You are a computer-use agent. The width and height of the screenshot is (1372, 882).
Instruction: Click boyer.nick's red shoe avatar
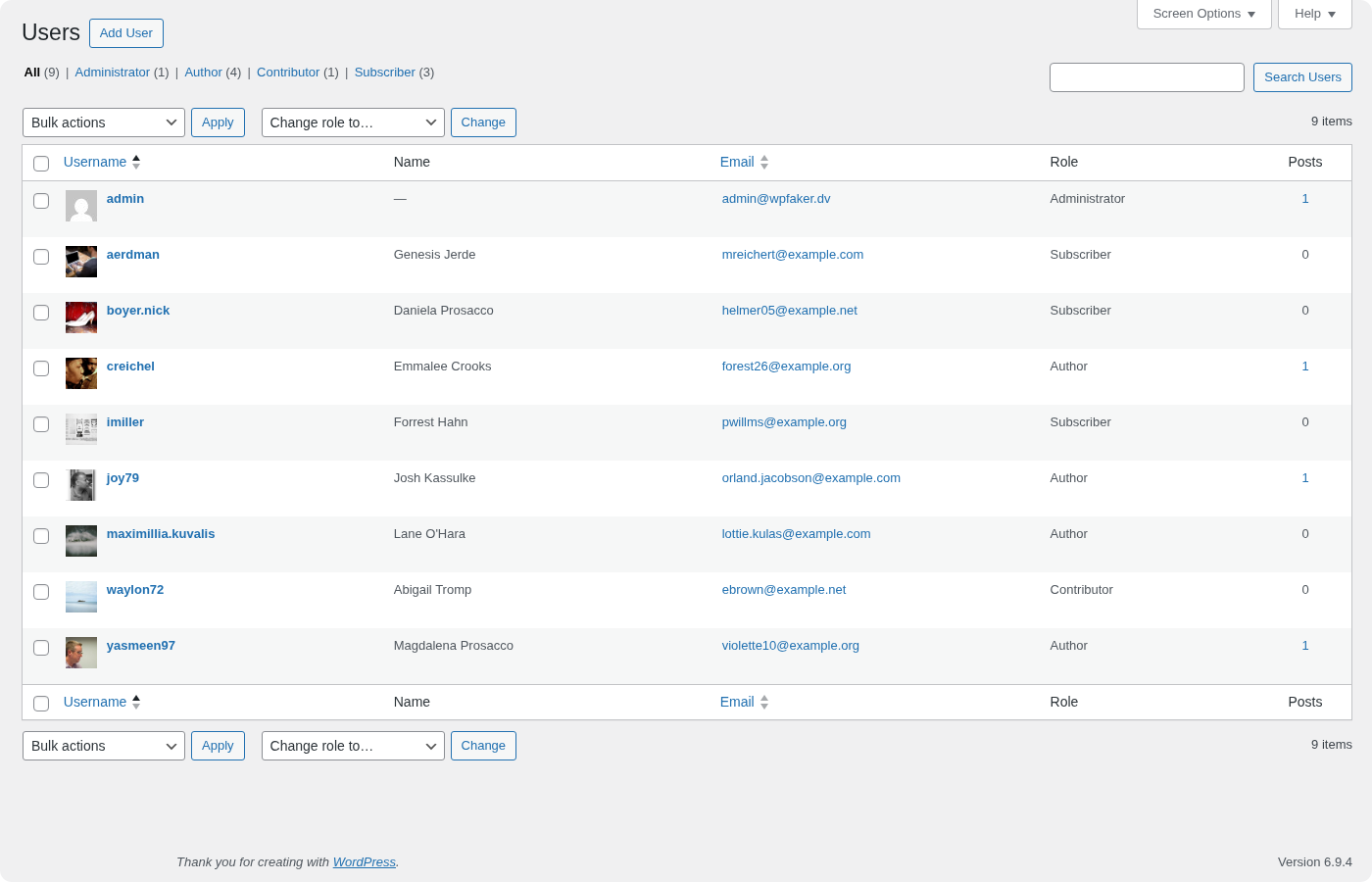click(80, 318)
